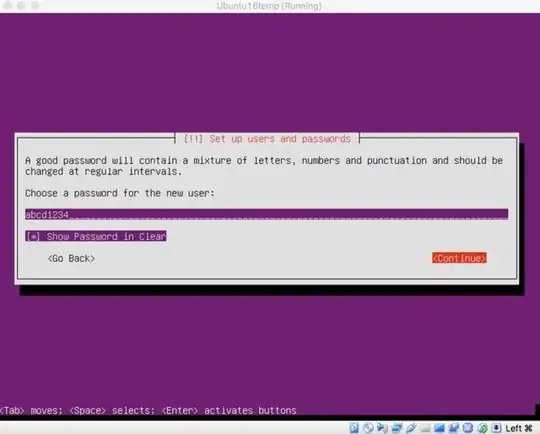Click the Left ⌘ host key indicator
The width and height of the screenshot is (540, 434).
(519, 428)
